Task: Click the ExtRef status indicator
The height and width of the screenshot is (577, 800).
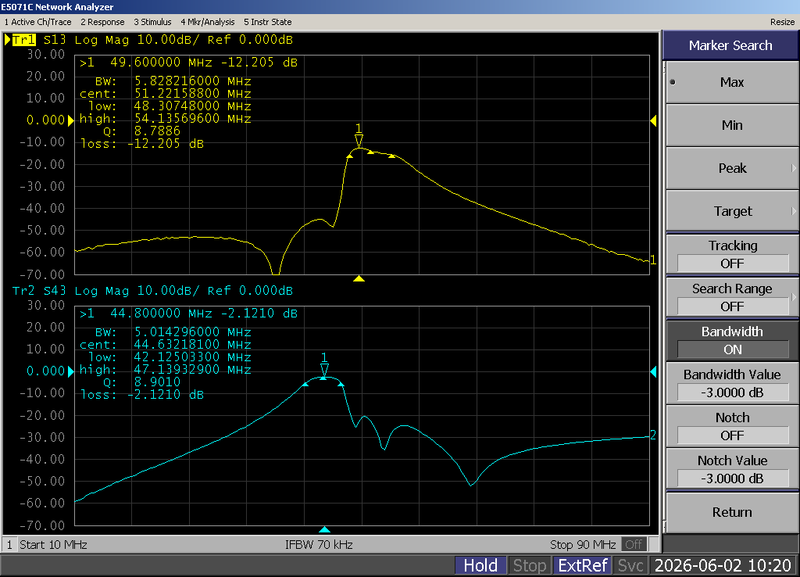Action: click(583, 565)
